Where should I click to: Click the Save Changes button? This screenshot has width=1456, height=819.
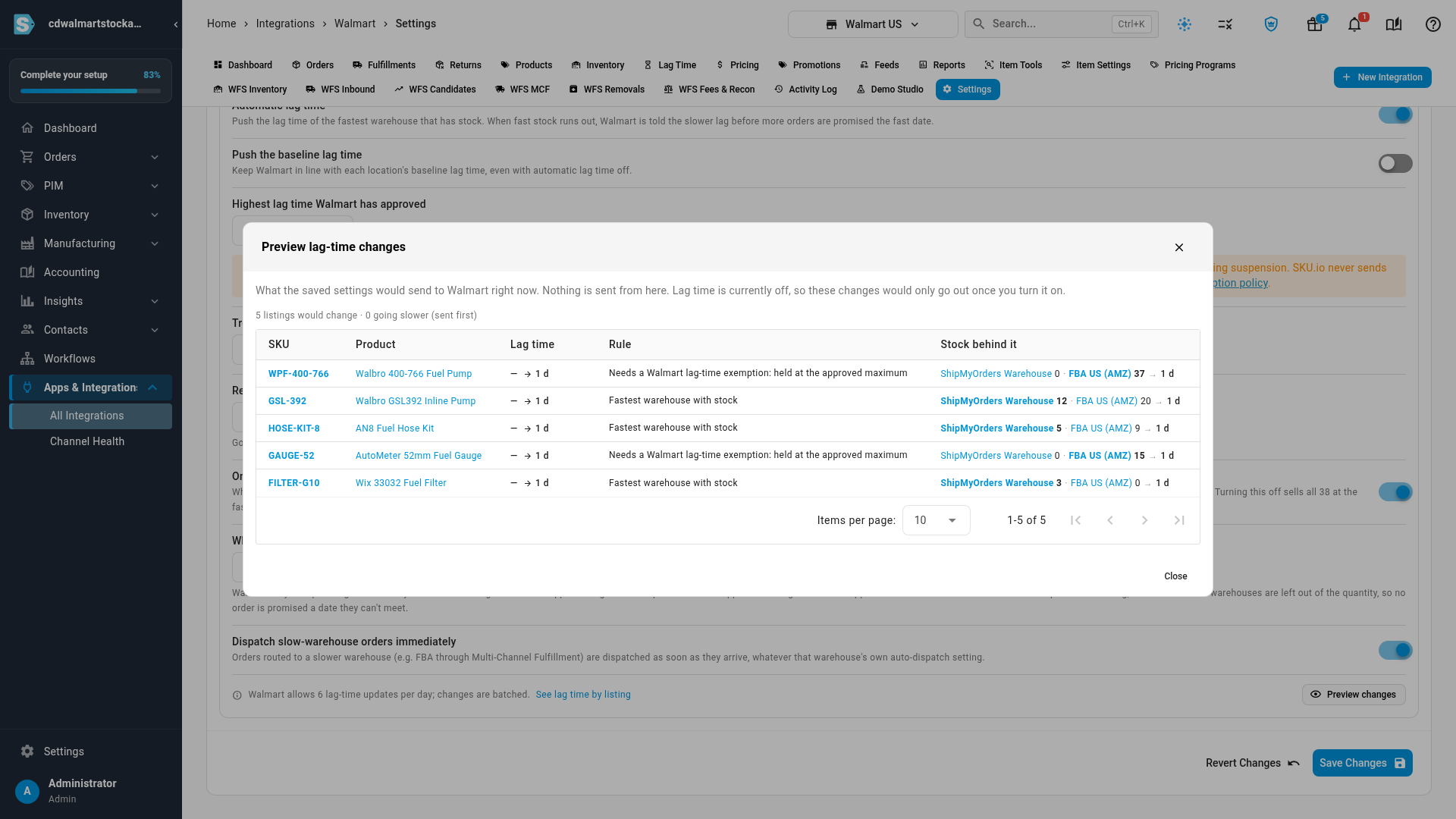click(1362, 763)
